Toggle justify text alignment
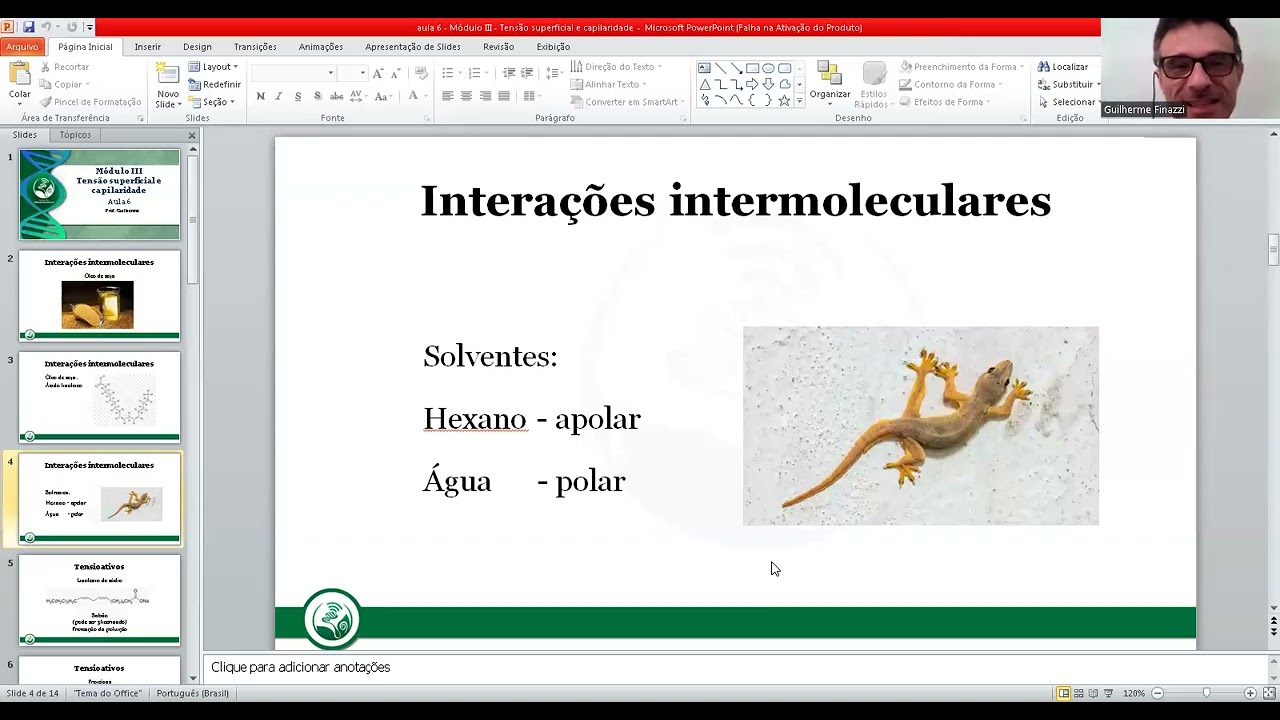This screenshot has width=1280, height=720. pyautogui.click(x=503, y=96)
